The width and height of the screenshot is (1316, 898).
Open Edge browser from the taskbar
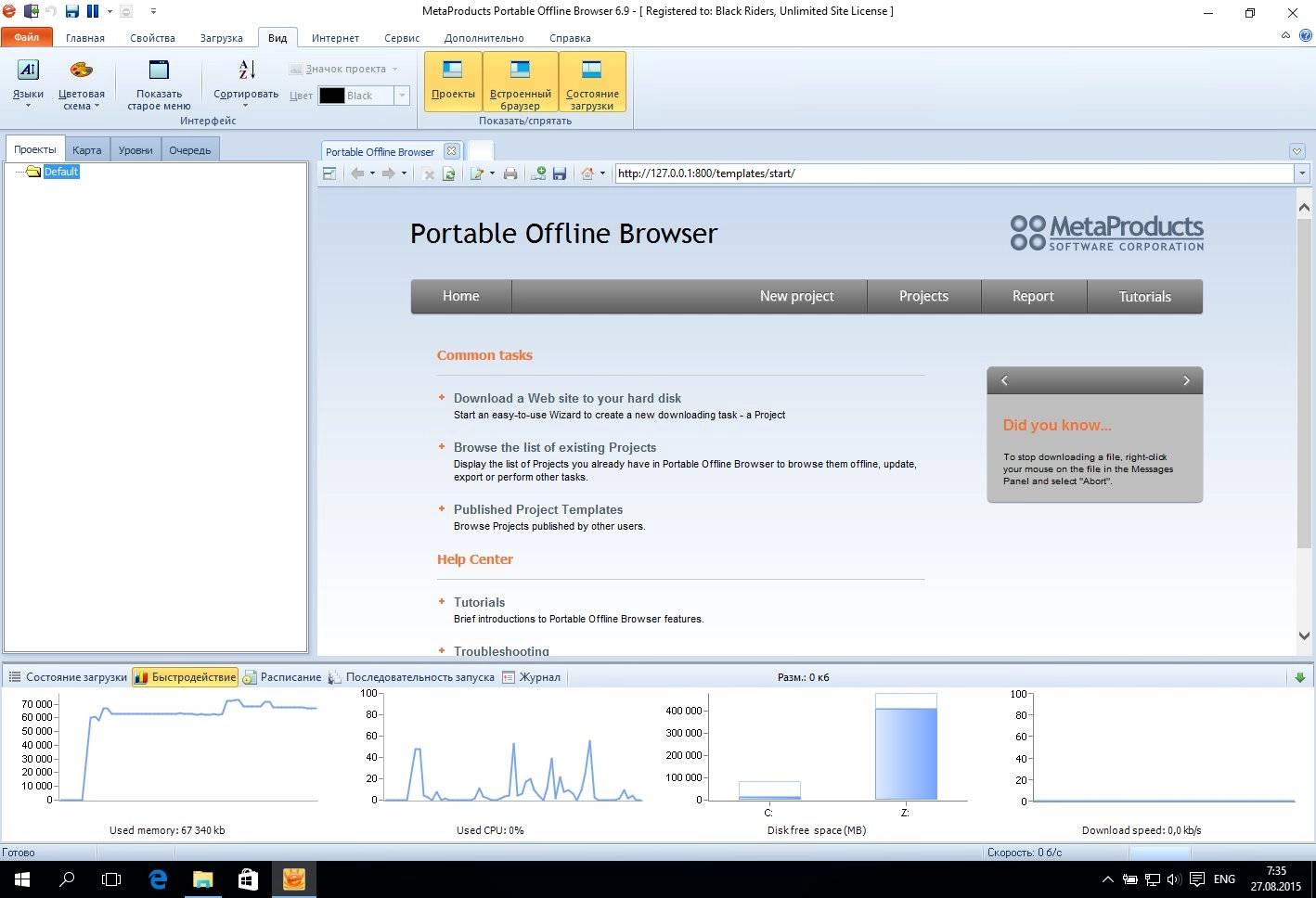158,879
